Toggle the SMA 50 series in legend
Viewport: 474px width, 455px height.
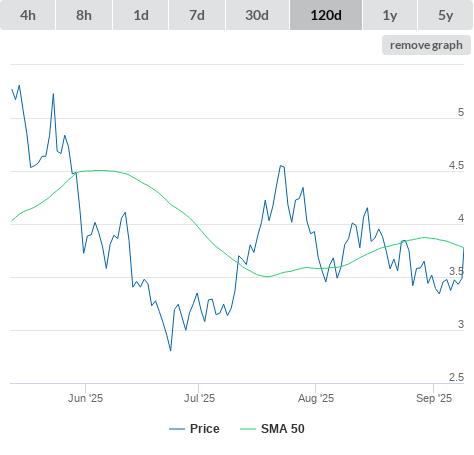tap(272, 429)
